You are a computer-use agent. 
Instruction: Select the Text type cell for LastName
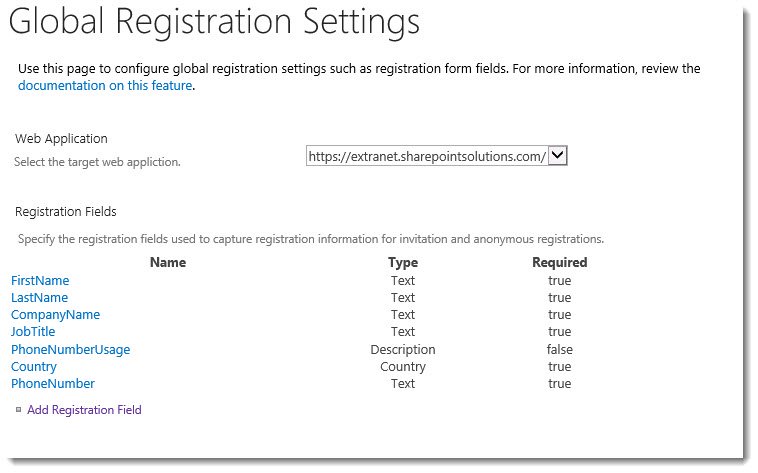point(403,297)
